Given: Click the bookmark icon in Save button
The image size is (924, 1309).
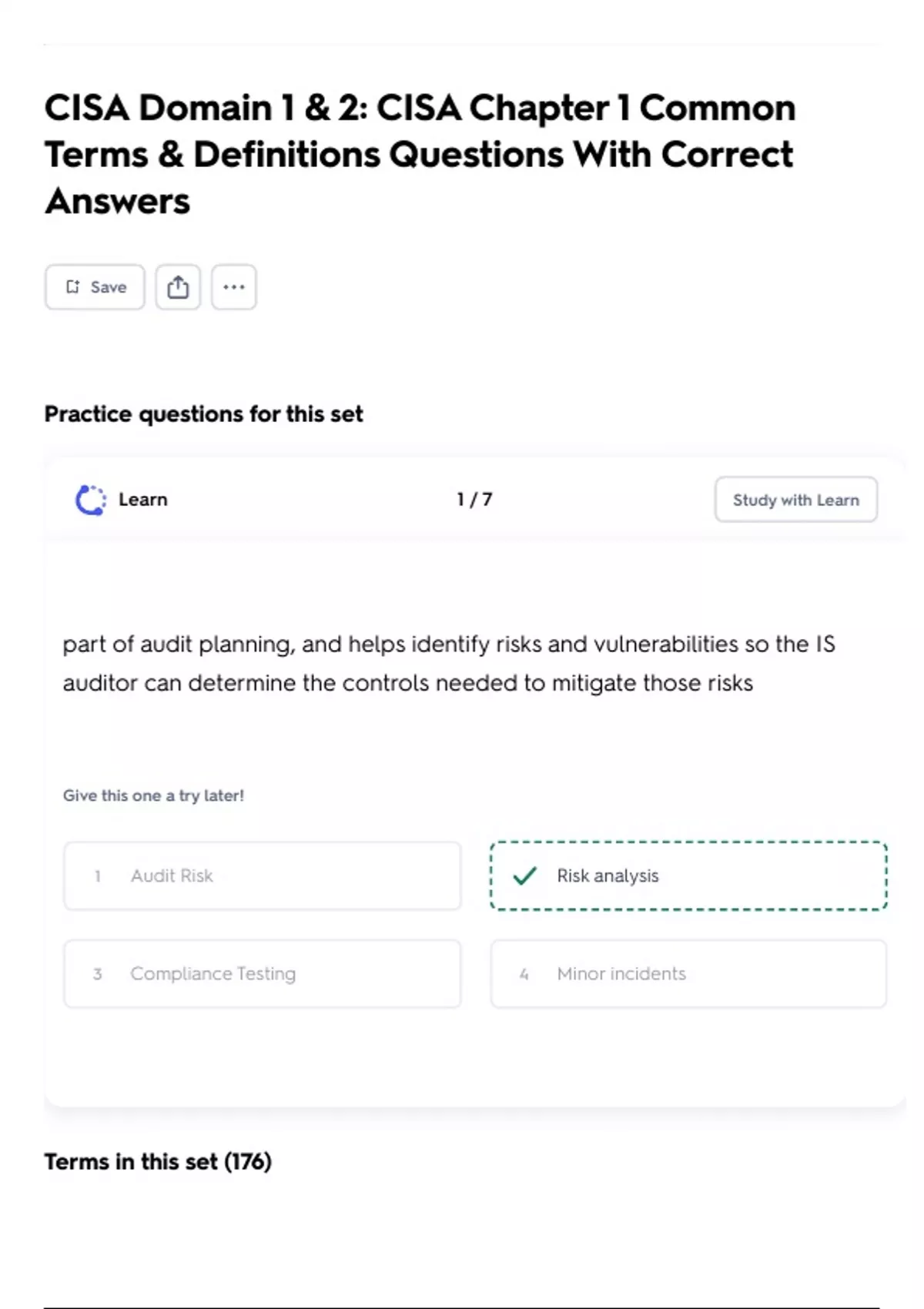Looking at the screenshot, I should [x=72, y=287].
